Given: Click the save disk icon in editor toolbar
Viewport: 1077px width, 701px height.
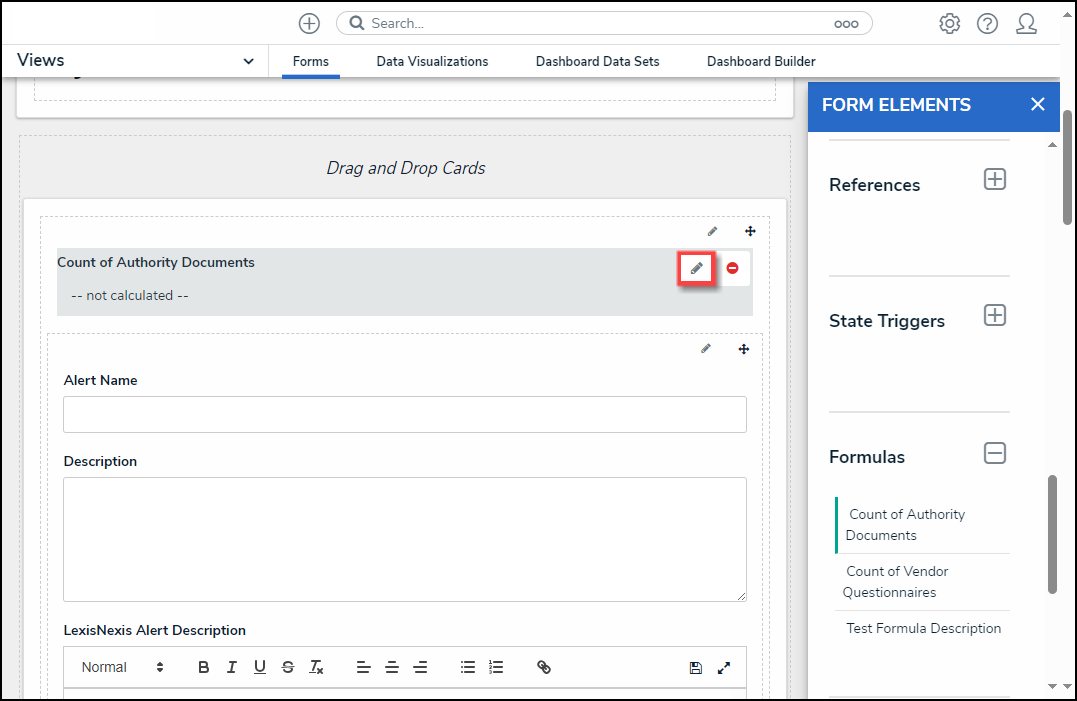Looking at the screenshot, I should [695, 667].
